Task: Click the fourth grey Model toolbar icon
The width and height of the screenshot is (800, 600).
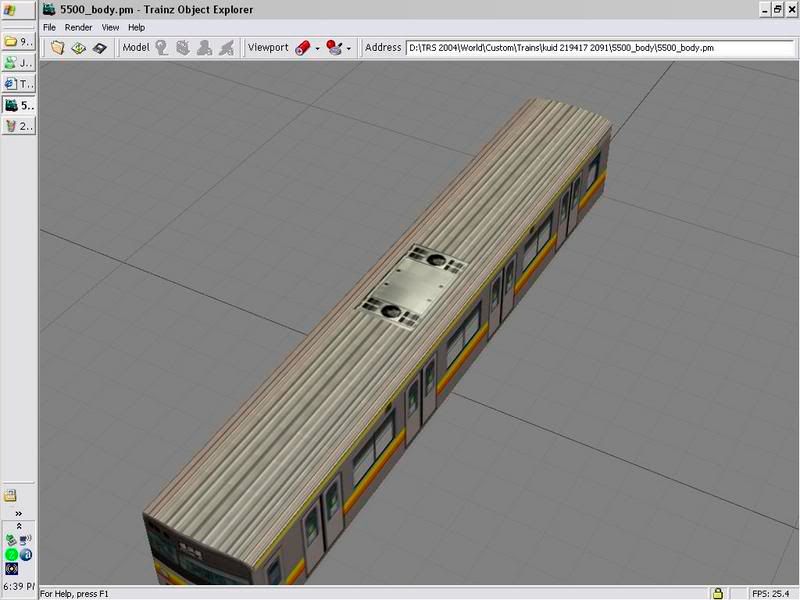Action: [226, 47]
